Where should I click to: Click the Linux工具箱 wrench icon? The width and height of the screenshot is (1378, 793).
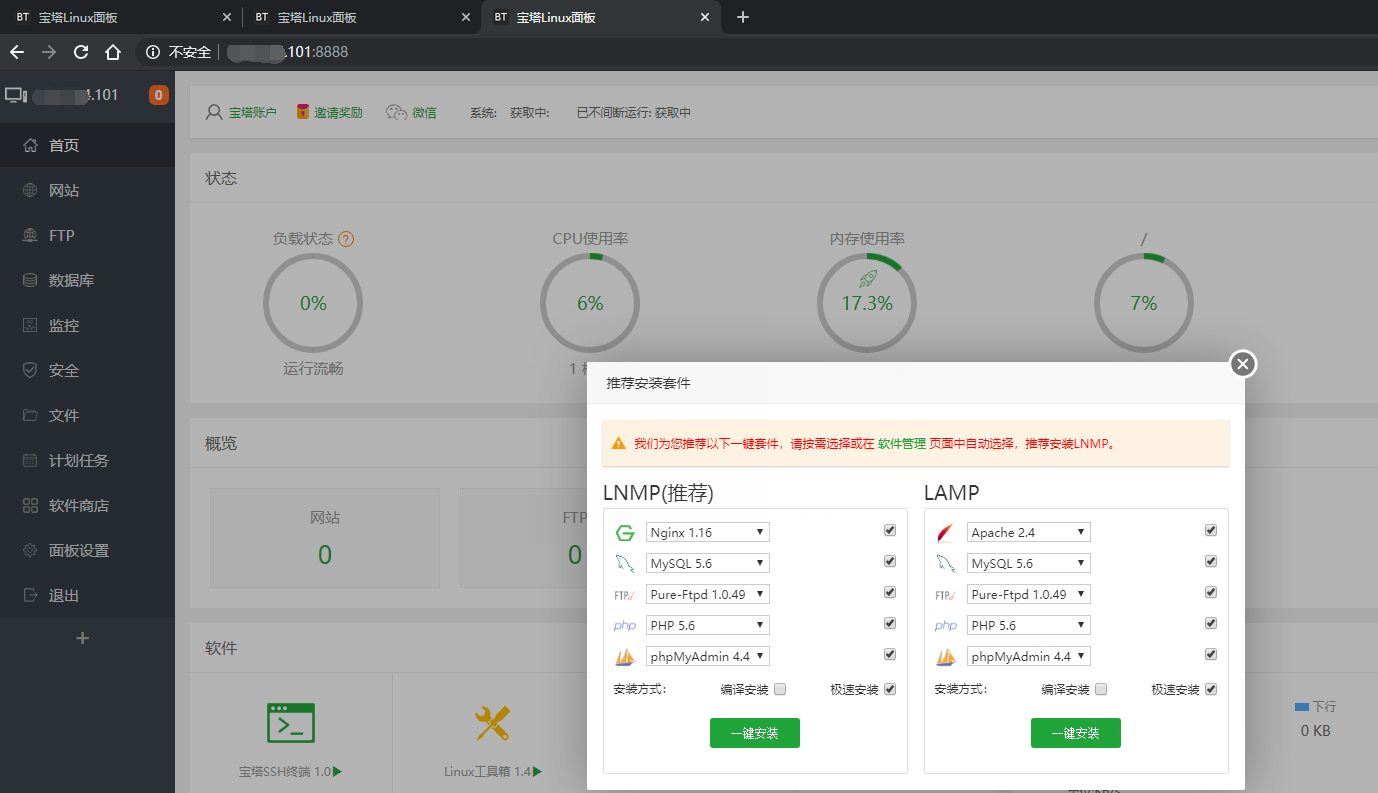pos(493,722)
